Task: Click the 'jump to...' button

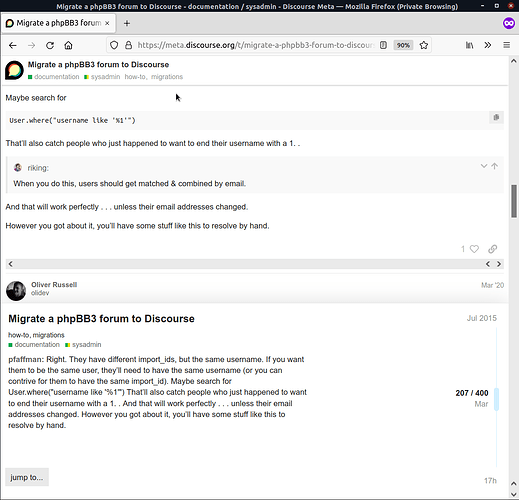Action: click(27, 477)
